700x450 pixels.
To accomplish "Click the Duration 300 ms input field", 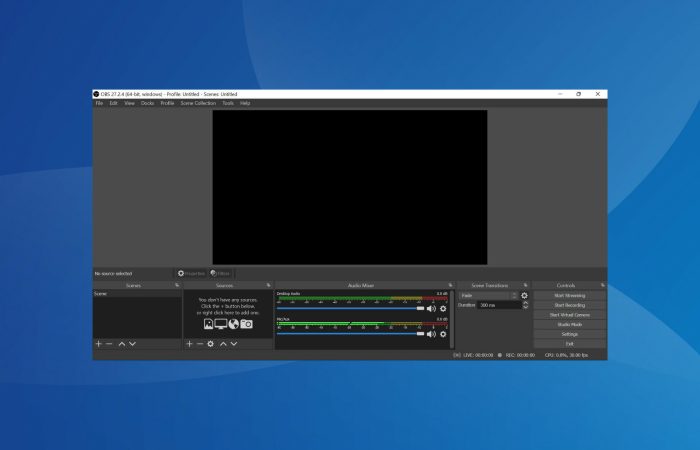I will pyautogui.click(x=499, y=305).
